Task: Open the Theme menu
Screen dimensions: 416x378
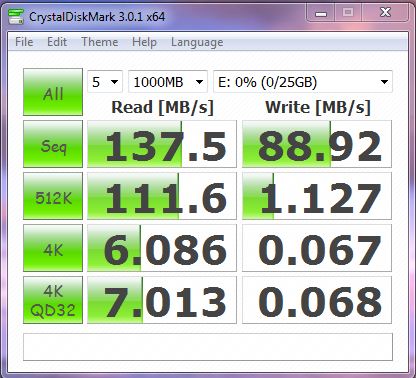Action: point(100,42)
